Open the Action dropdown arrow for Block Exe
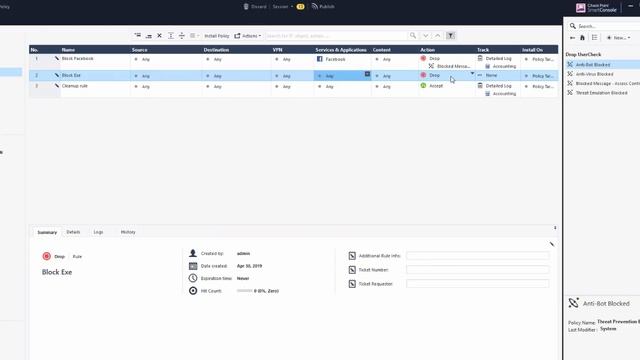 [472, 74]
